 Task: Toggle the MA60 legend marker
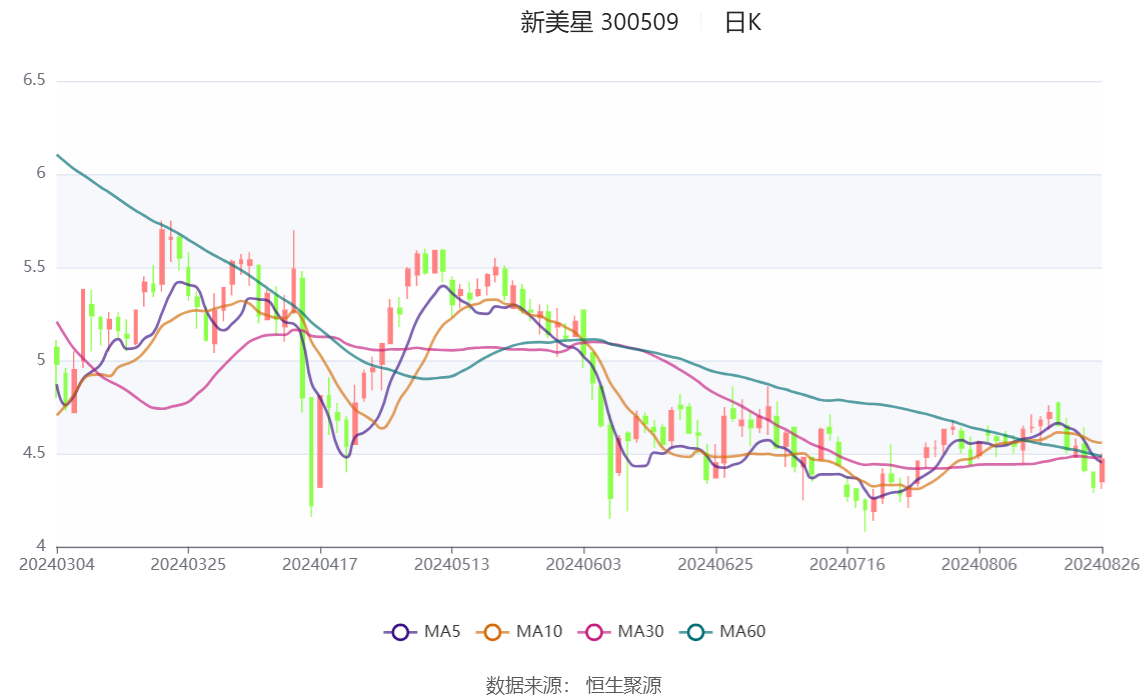tap(696, 632)
